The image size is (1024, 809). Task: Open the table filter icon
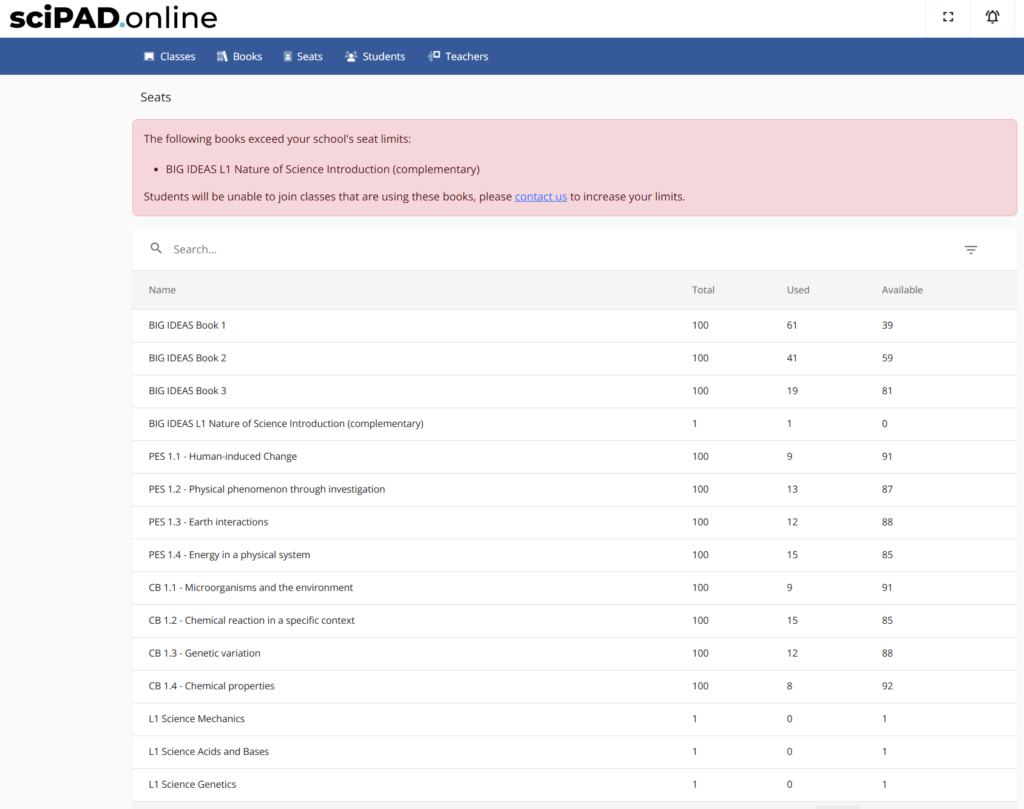click(x=970, y=250)
